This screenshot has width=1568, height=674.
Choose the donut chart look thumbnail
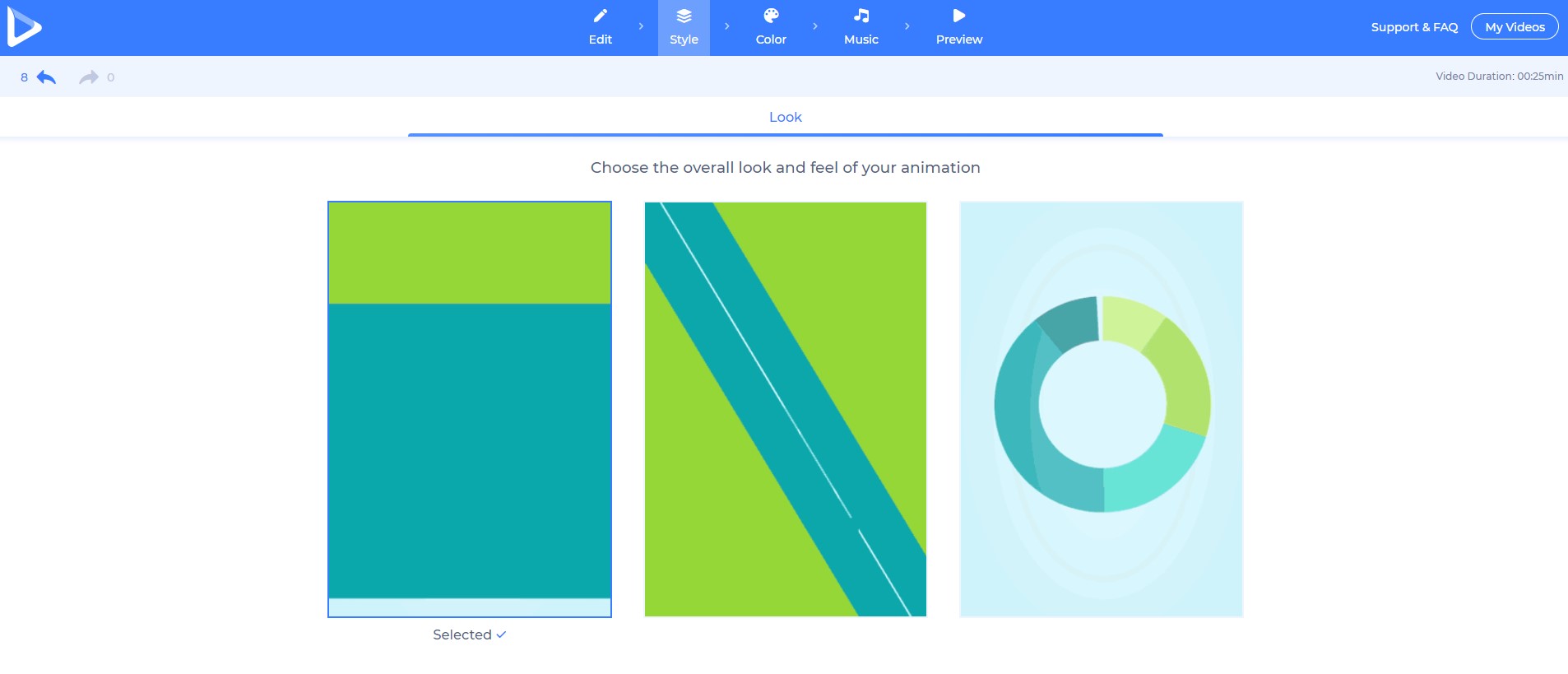click(1101, 409)
